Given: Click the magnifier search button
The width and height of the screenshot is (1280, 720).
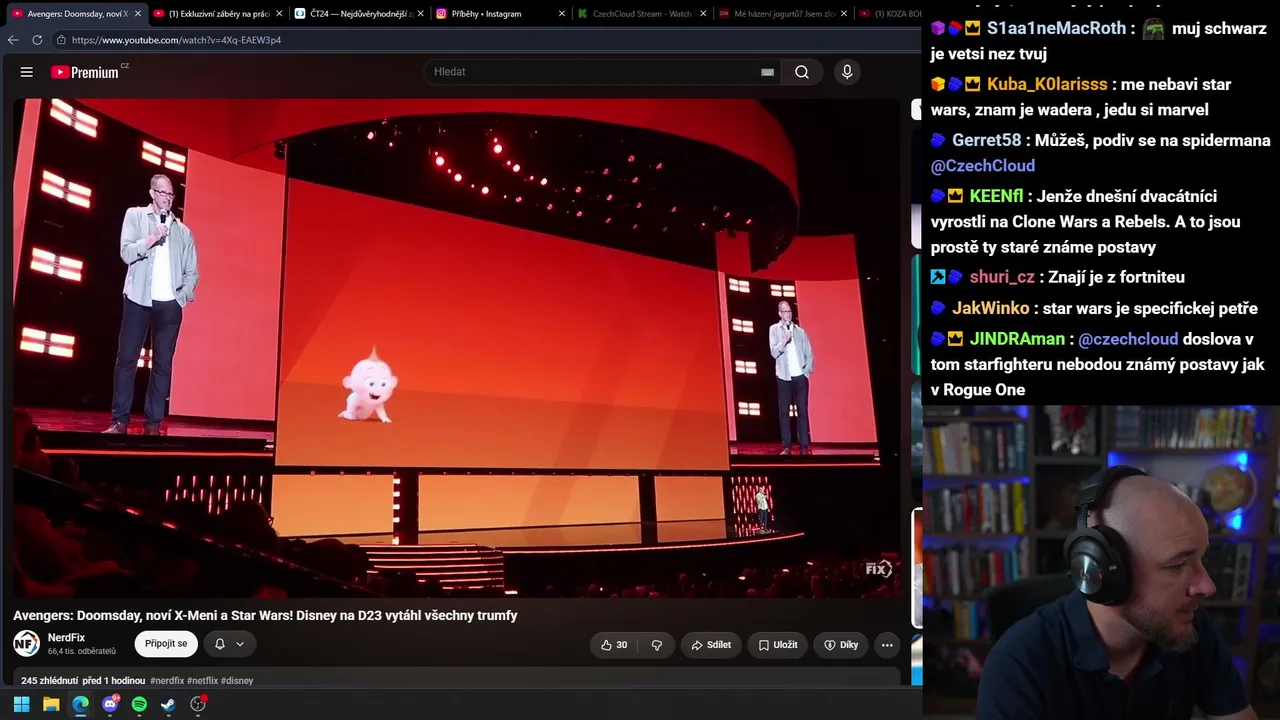Looking at the screenshot, I should [802, 72].
